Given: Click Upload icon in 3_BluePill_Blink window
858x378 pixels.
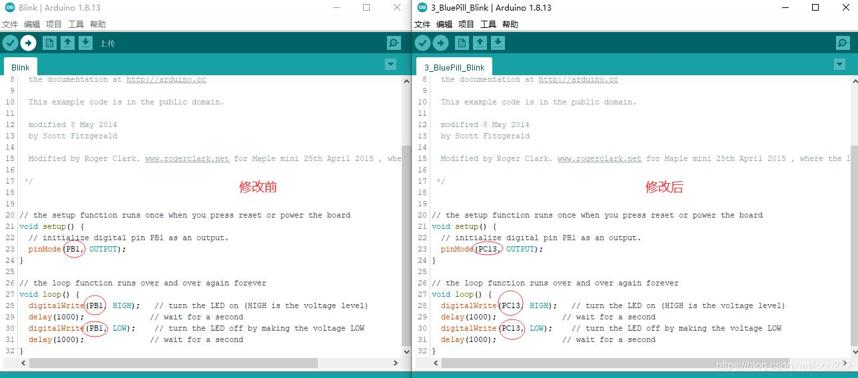Looking at the screenshot, I should (x=440, y=43).
